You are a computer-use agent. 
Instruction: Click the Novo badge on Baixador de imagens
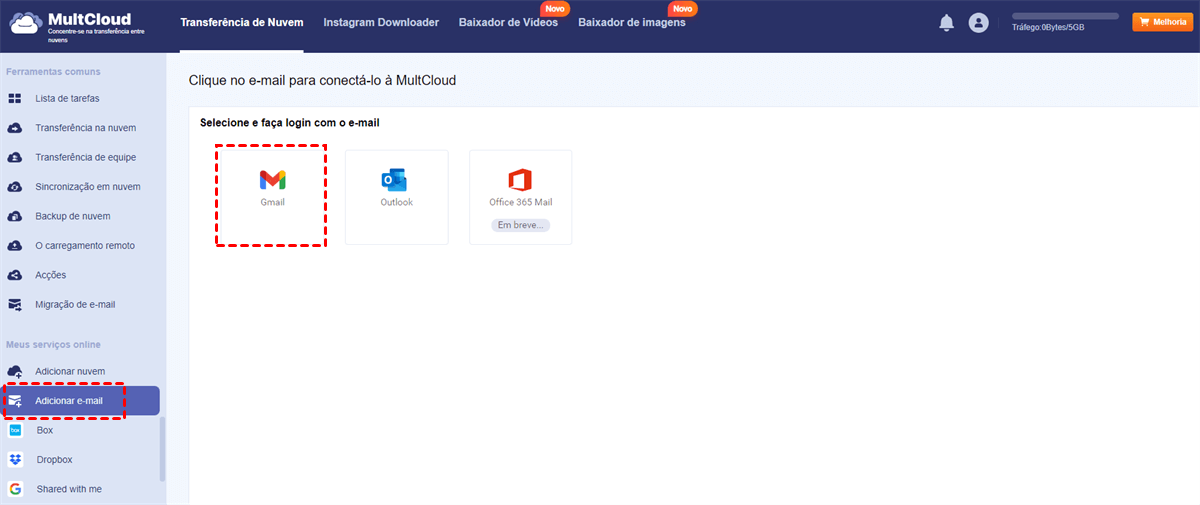tap(683, 8)
